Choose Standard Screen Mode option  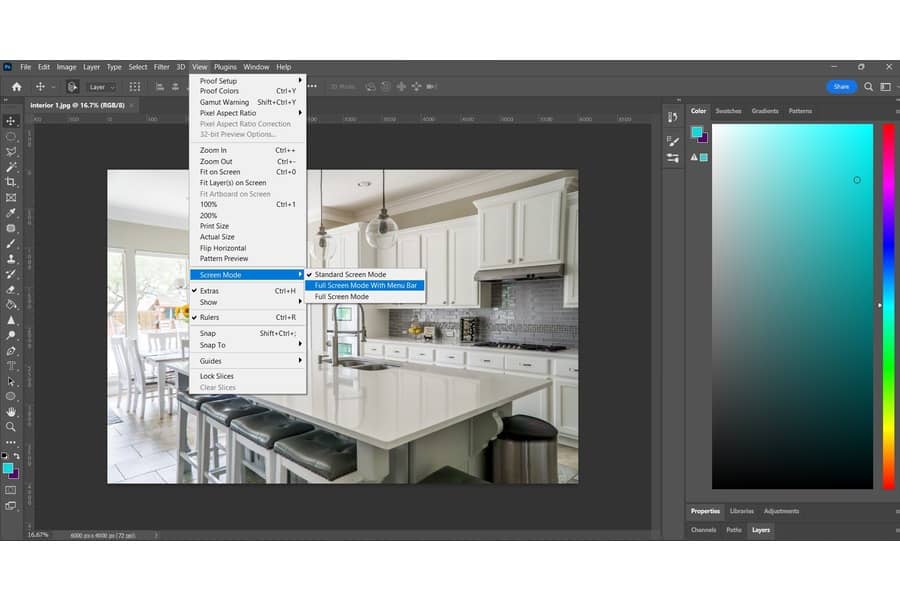pos(350,274)
